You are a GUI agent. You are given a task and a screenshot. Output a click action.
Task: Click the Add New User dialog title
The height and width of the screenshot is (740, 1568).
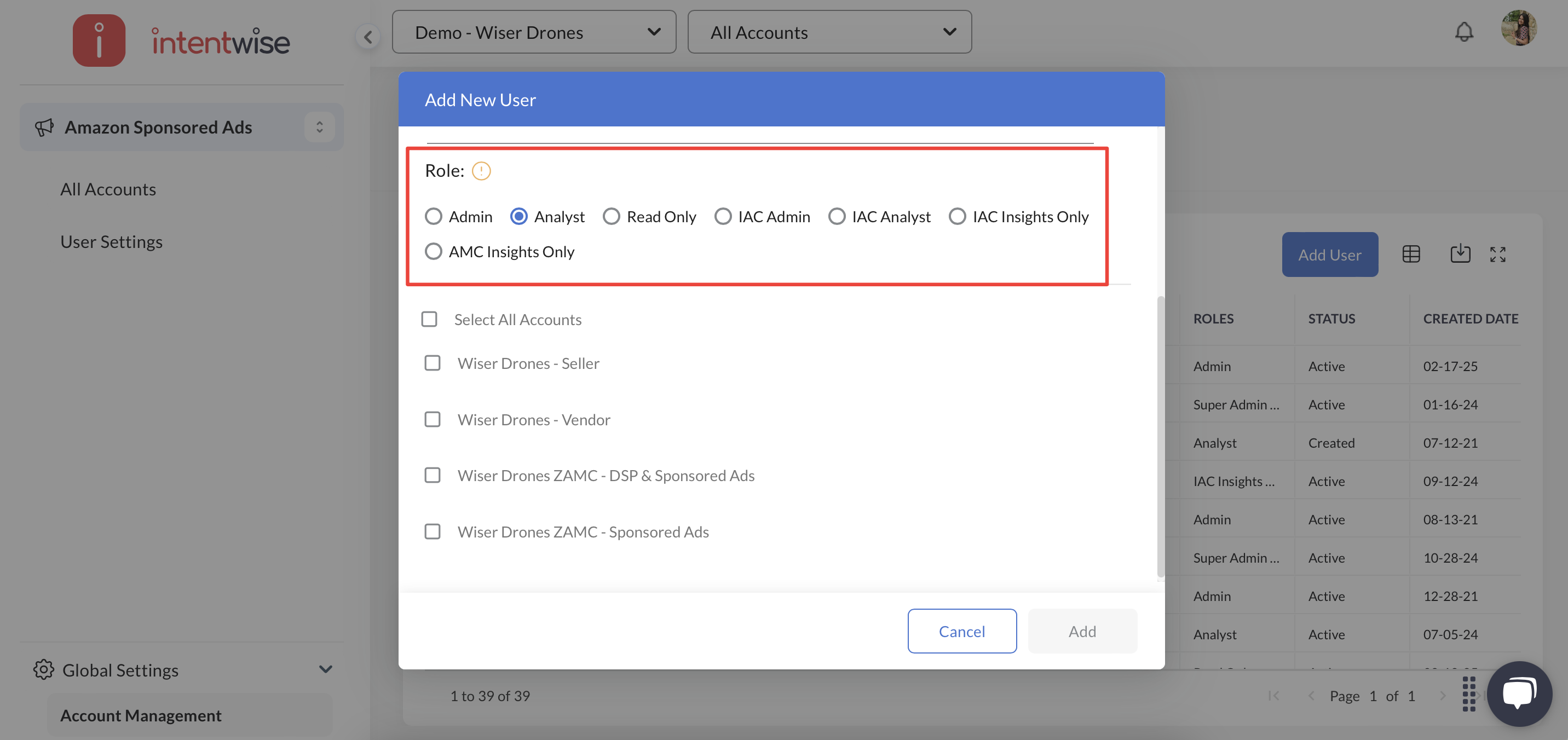(480, 100)
